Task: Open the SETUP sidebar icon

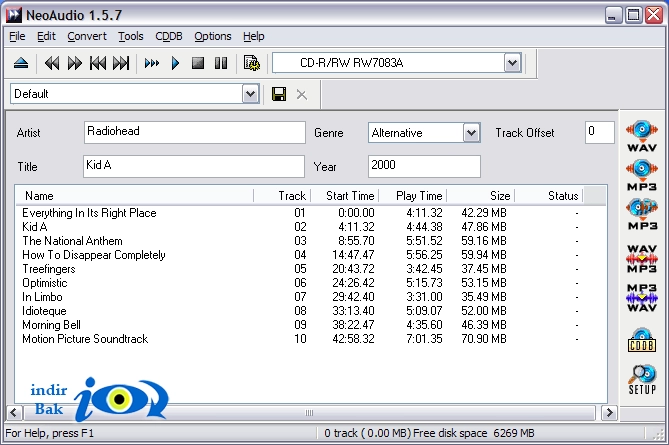Action: tap(642, 379)
